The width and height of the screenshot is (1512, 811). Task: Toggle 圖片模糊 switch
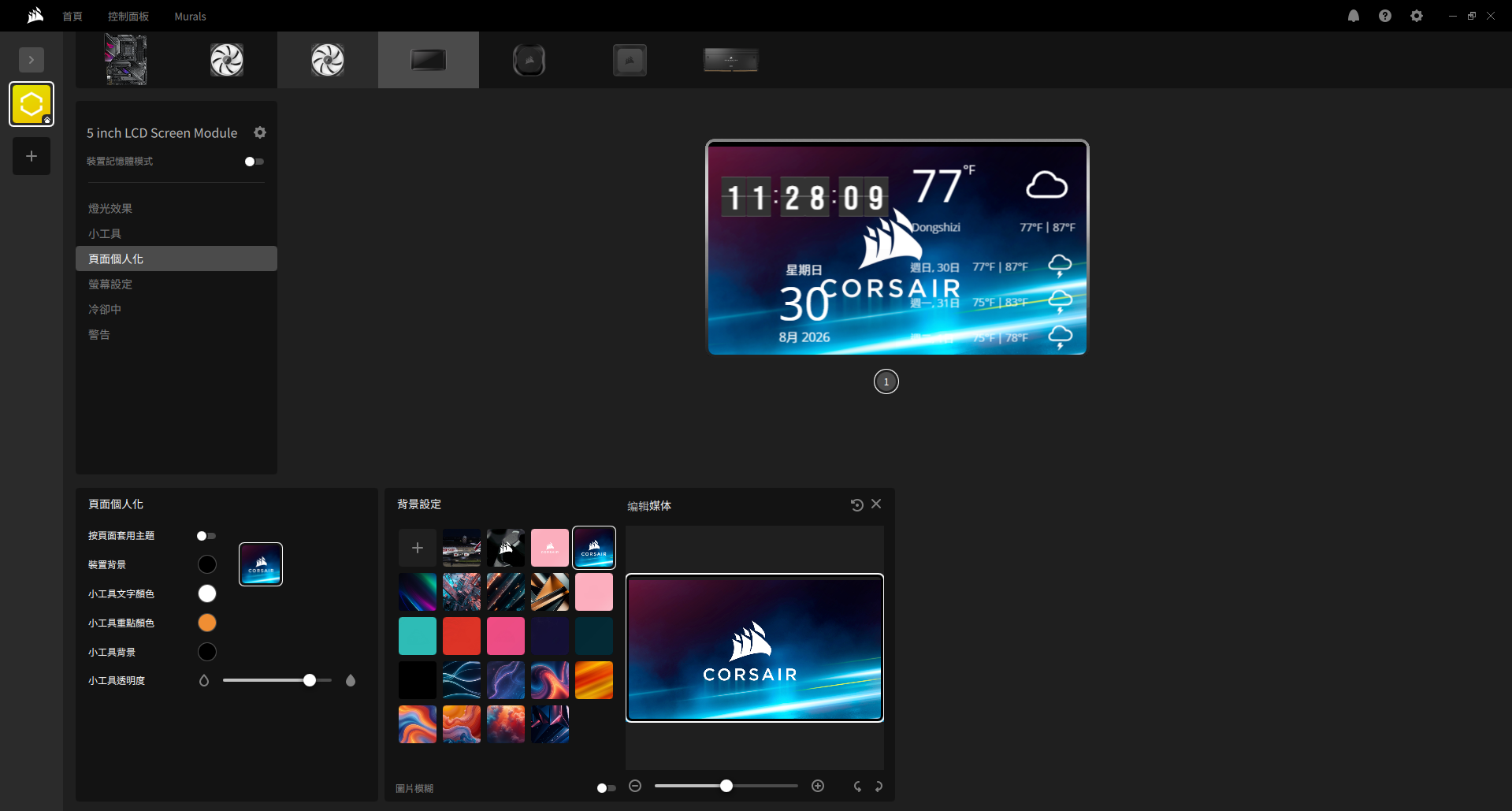(x=607, y=788)
